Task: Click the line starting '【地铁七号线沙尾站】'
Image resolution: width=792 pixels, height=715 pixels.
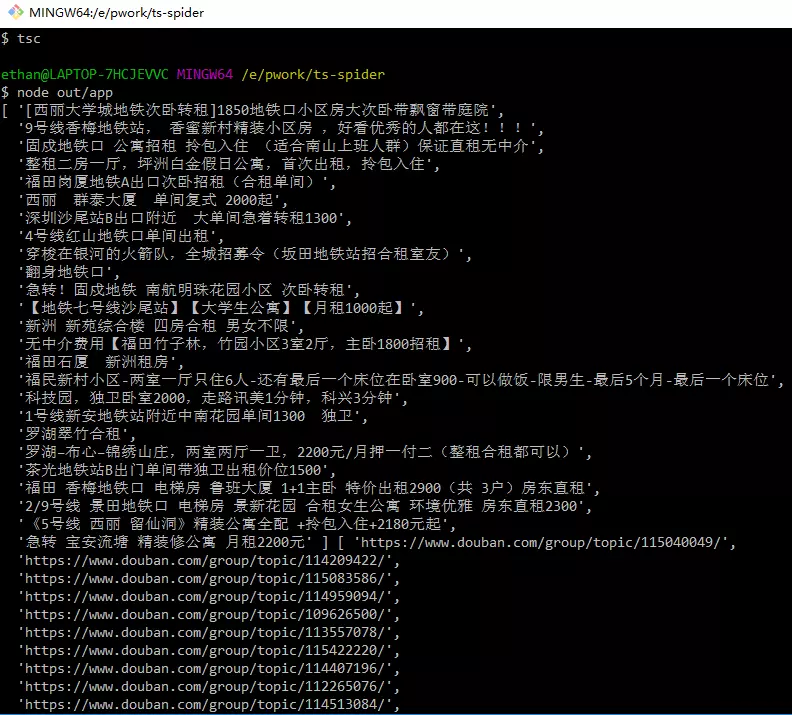Action: click(x=221, y=308)
